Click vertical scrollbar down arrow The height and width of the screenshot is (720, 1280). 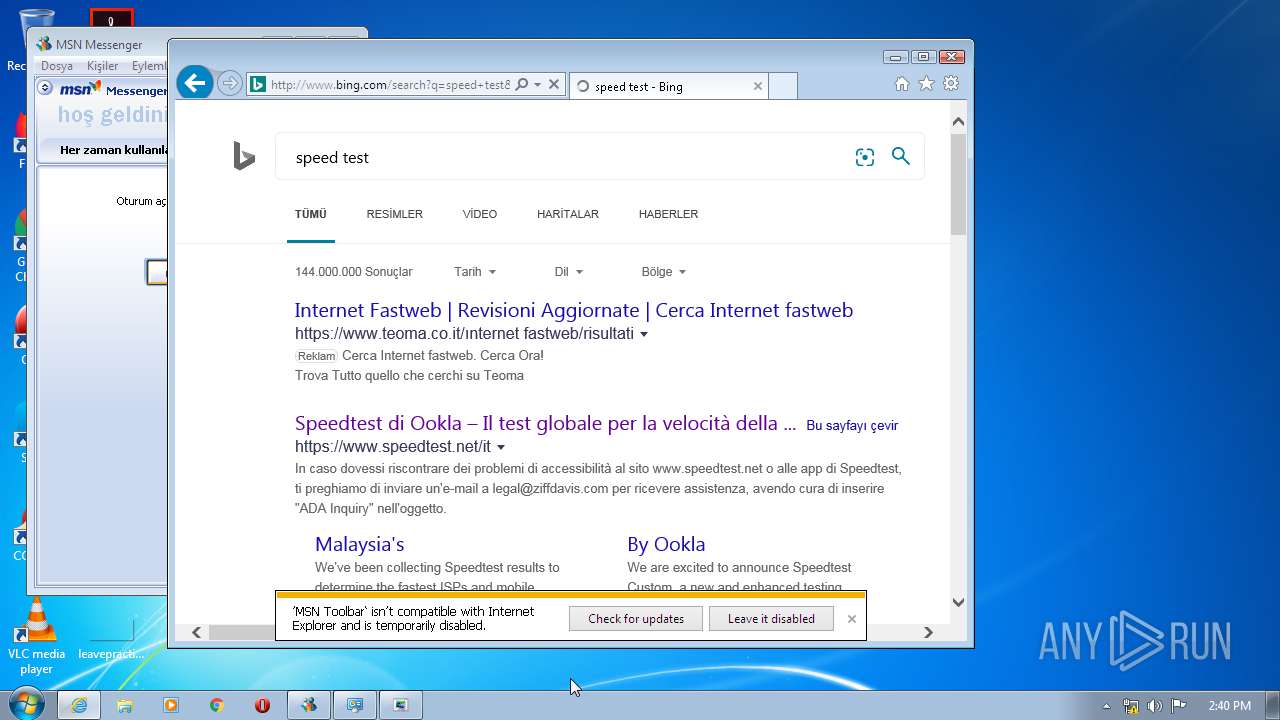click(958, 602)
